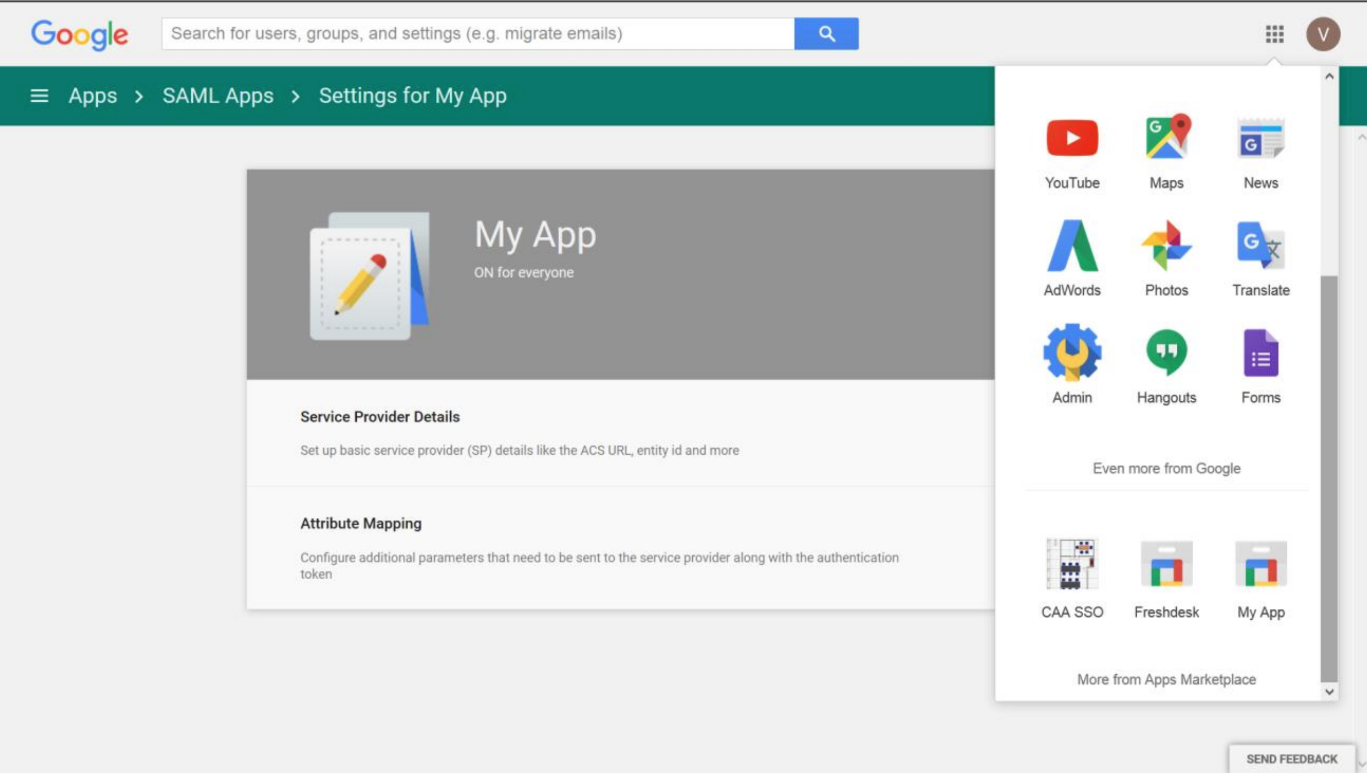Click the apps panel scroll down arrow

1329,691
